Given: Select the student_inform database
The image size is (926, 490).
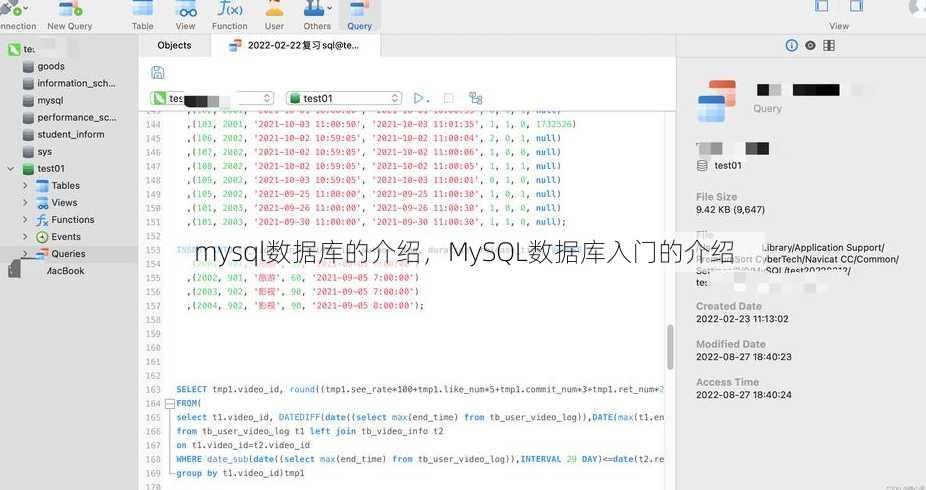Looking at the screenshot, I should (x=71, y=135).
